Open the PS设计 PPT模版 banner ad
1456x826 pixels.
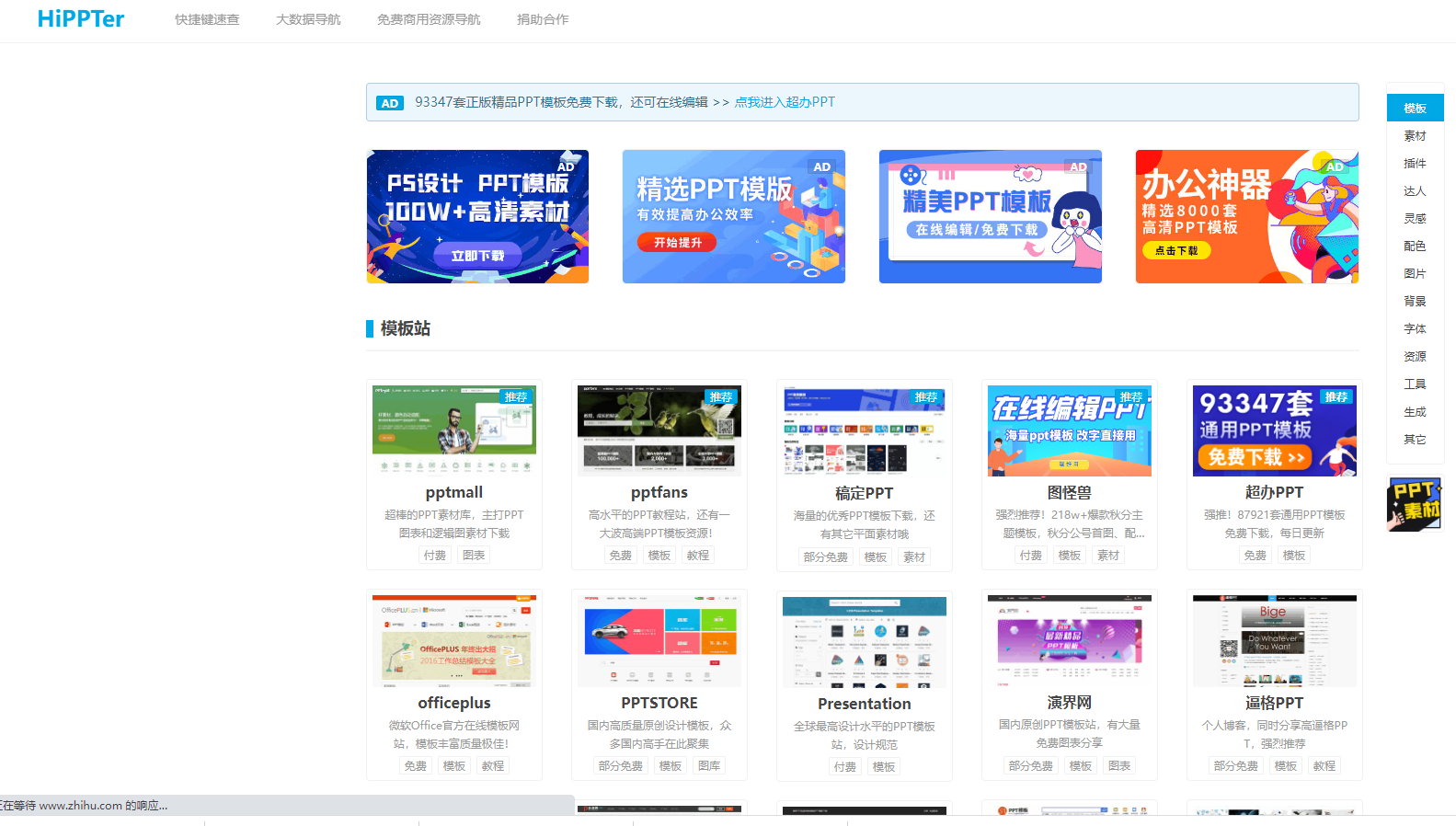click(x=477, y=217)
